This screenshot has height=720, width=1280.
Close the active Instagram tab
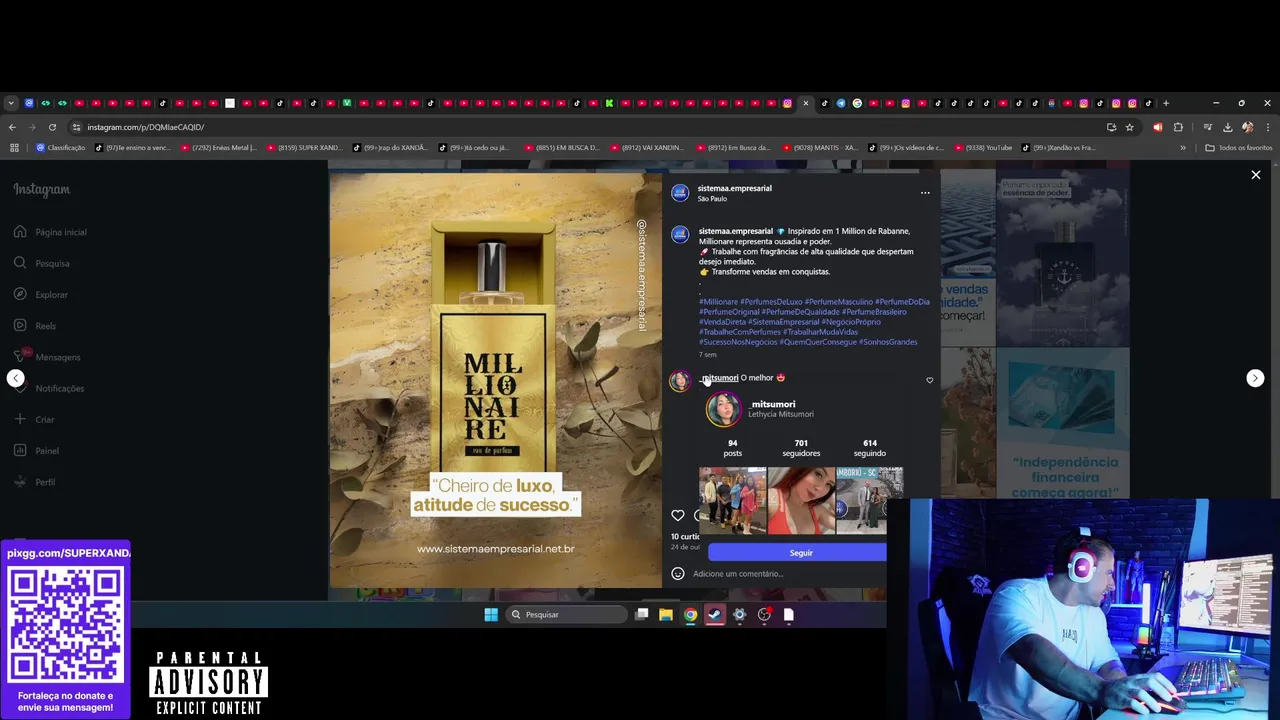coord(806,103)
